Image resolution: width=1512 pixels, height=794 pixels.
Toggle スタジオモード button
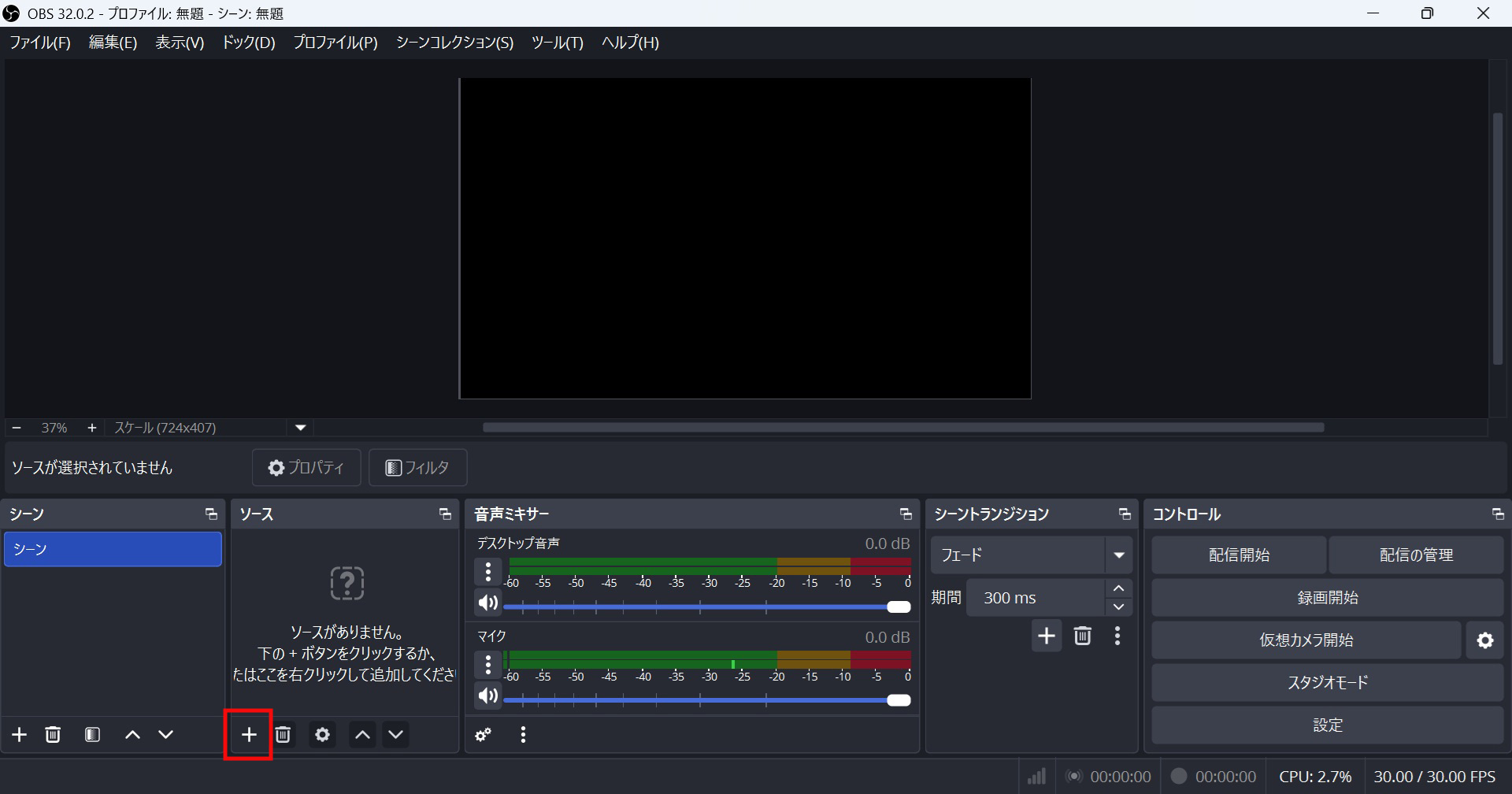(x=1327, y=682)
